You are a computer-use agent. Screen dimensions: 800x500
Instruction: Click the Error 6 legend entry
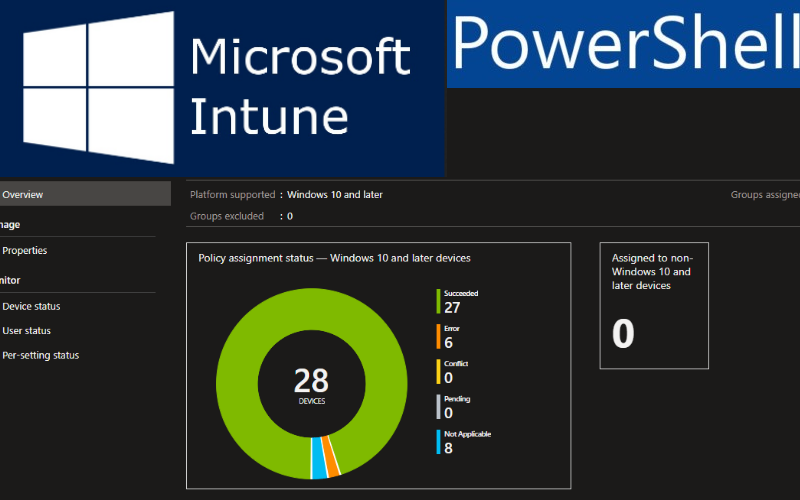(448, 337)
